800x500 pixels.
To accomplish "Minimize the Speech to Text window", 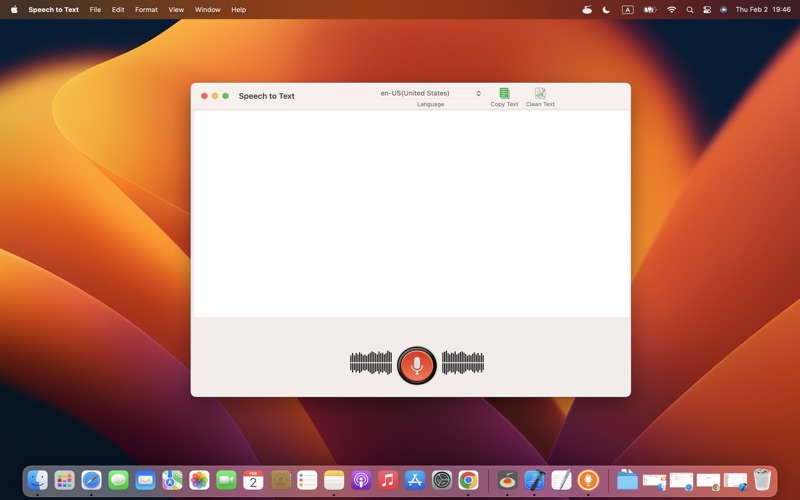I will point(215,96).
